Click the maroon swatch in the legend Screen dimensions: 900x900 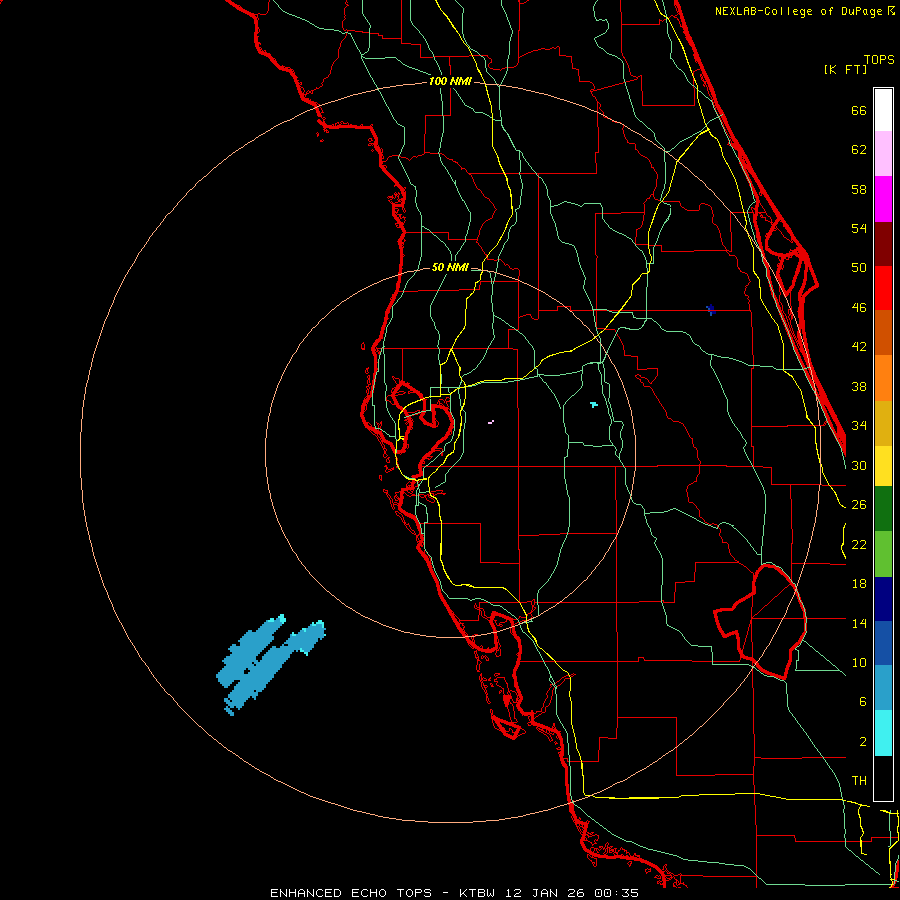point(883,243)
